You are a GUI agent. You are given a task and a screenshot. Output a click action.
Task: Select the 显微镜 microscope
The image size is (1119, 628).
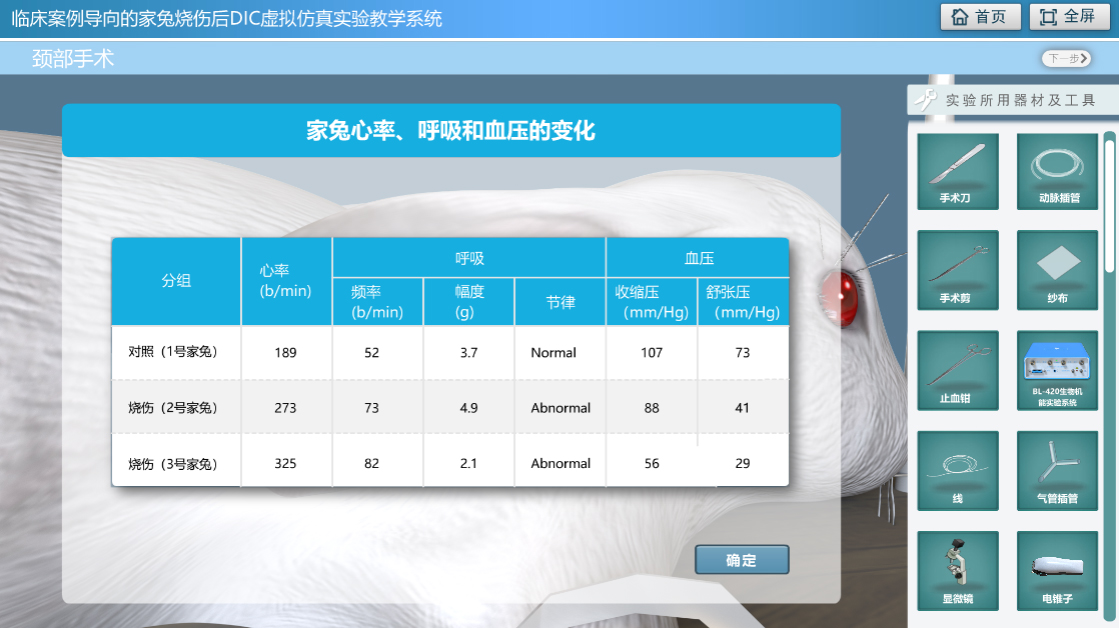point(957,570)
